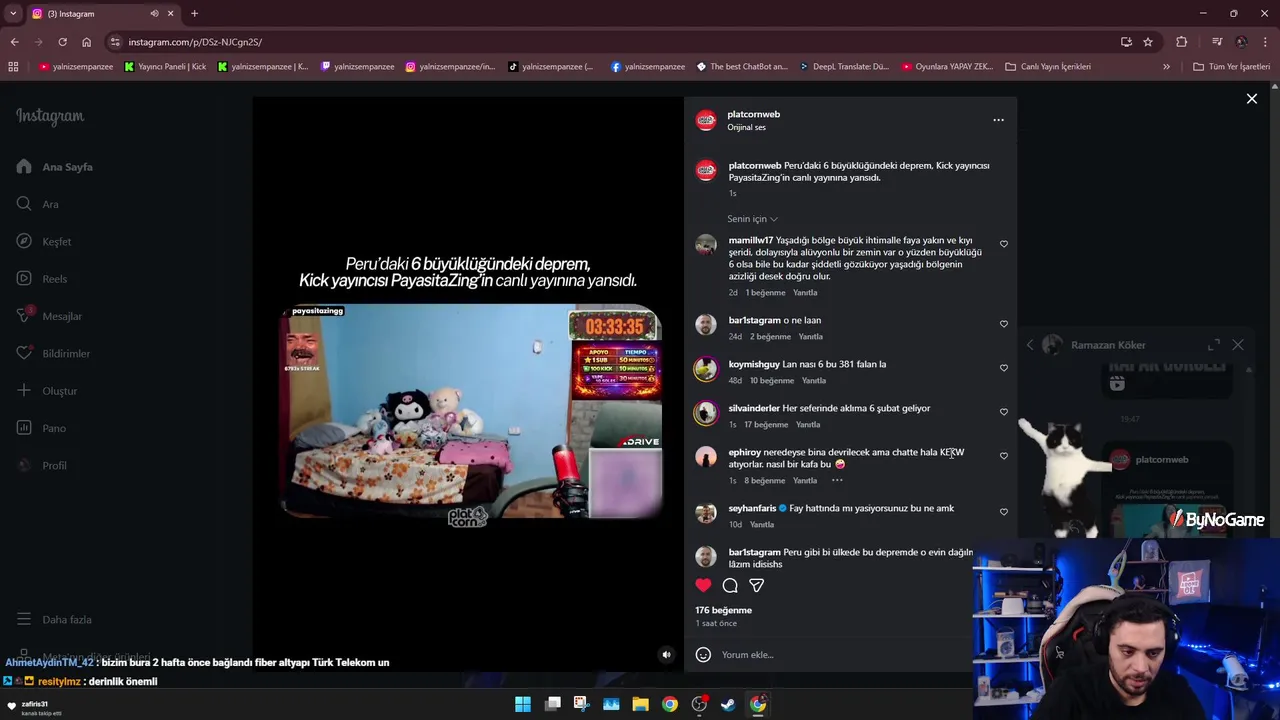The image size is (1280, 720).
Task: Like silvainderler's comment
Action: (1004, 412)
